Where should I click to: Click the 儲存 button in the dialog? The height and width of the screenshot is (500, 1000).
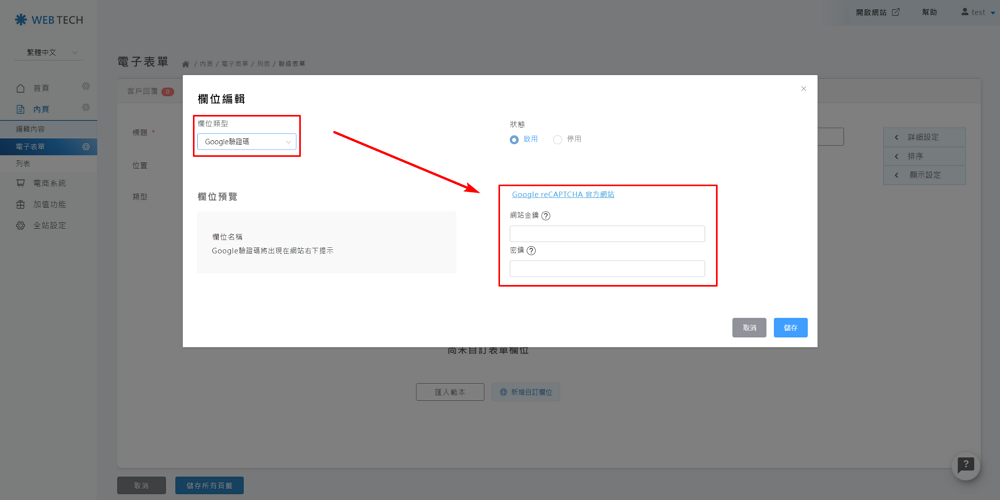(790, 327)
